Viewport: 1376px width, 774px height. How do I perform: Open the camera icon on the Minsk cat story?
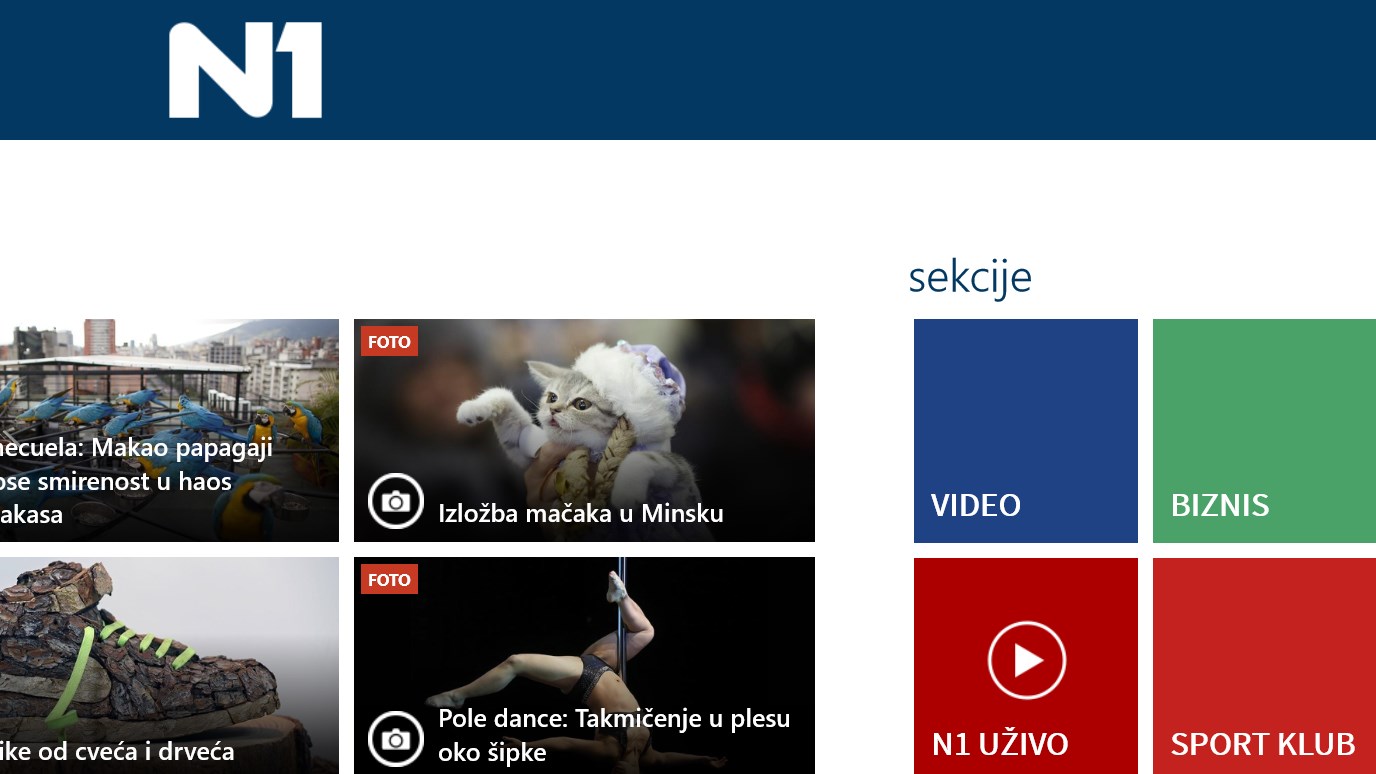(x=396, y=501)
